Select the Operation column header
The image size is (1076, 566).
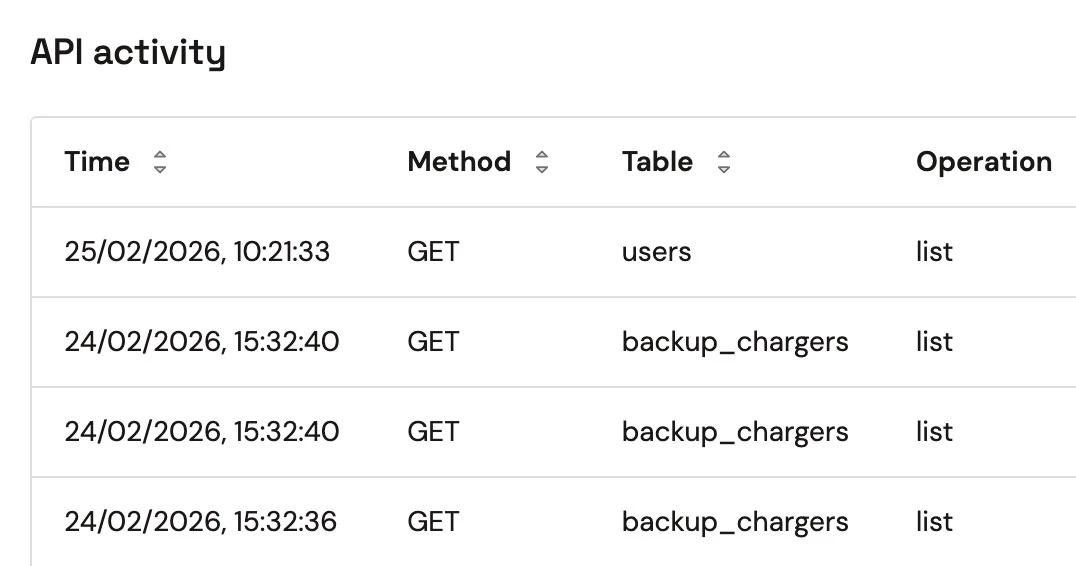(x=983, y=162)
